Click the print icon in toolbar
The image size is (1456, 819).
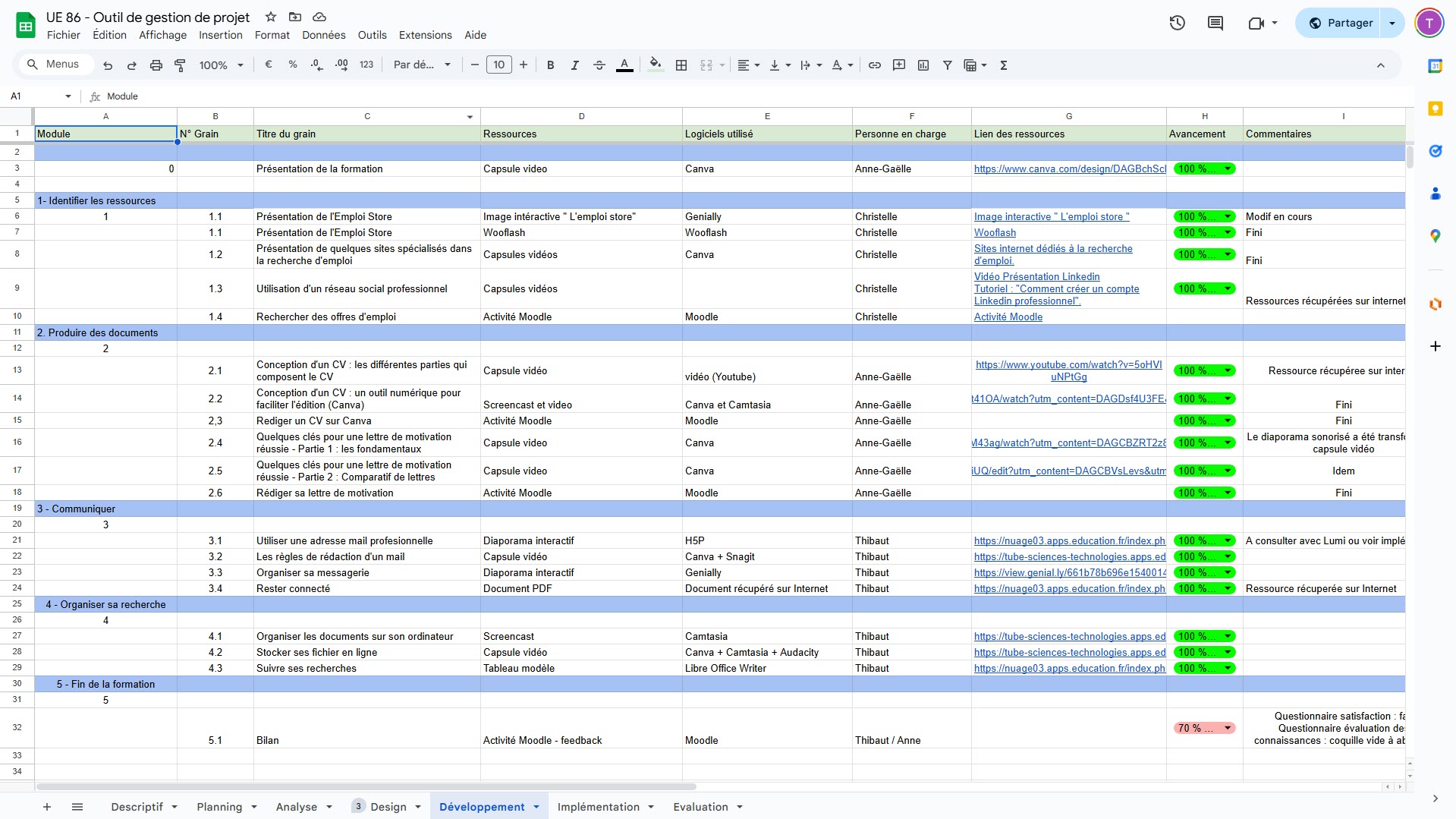(156, 65)
